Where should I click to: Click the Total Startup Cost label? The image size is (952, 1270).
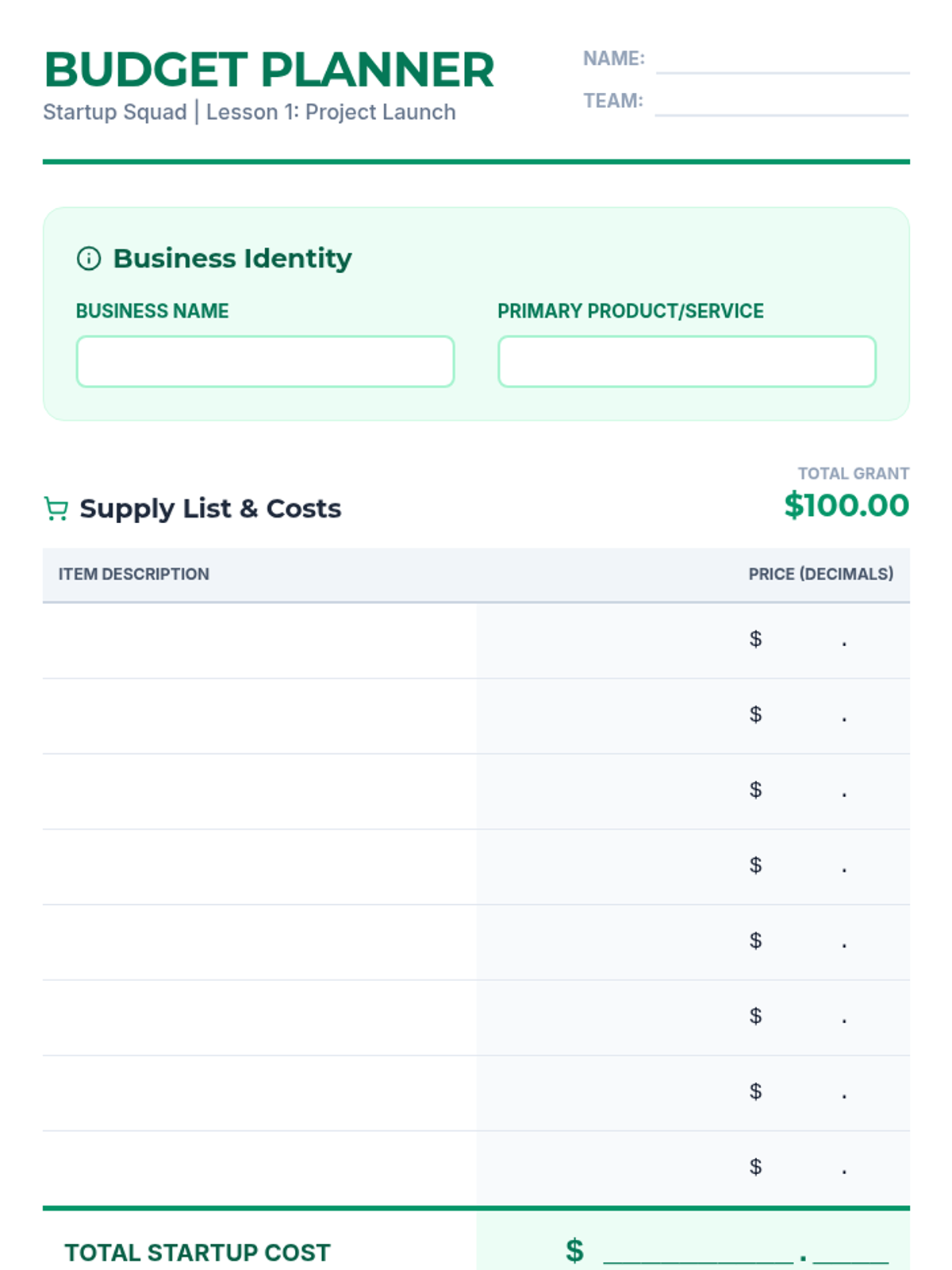point(198,1253)
